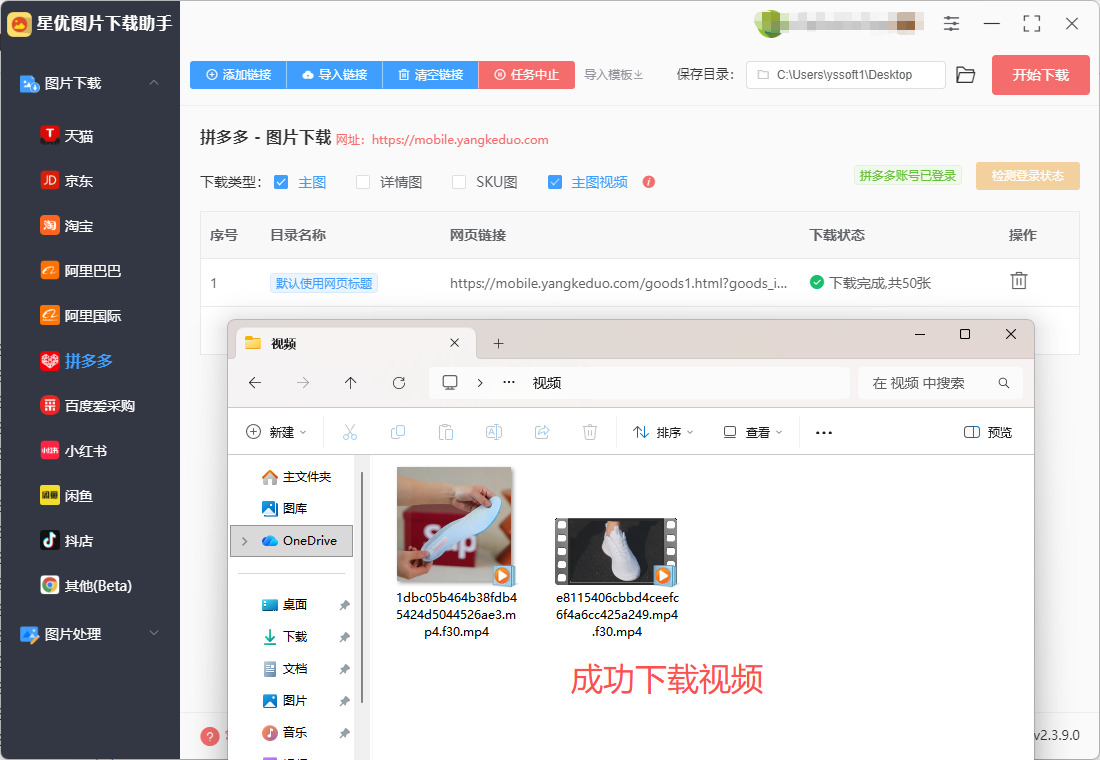
Task: Open the mobile.yangkeduo.com link
Action: [x=460, y=140]
